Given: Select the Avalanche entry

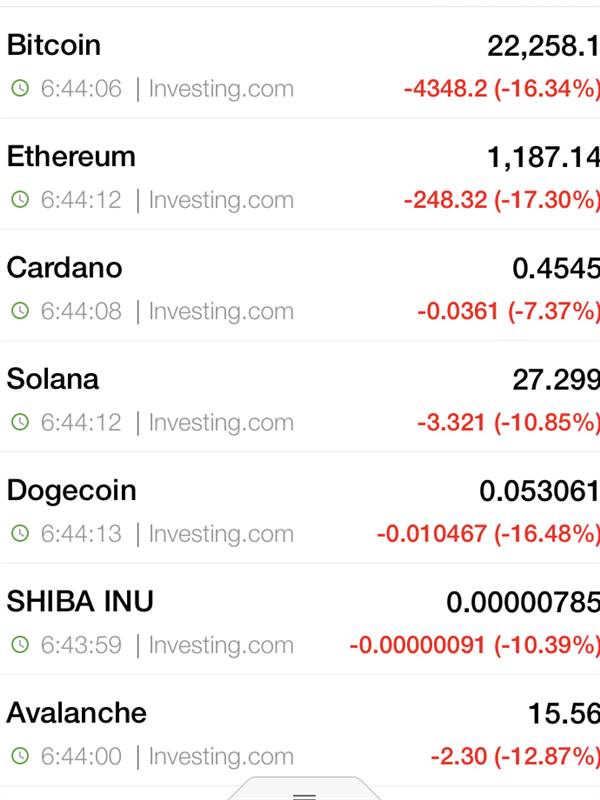Looking at the screenshot, I should (x=300, y=730).
